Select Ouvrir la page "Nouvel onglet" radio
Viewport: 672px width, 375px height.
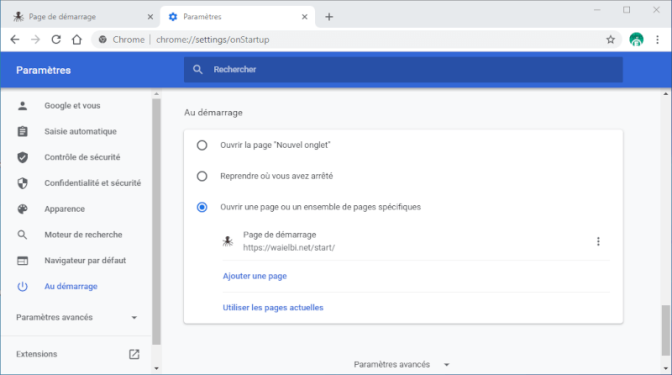tap(202, 145)
